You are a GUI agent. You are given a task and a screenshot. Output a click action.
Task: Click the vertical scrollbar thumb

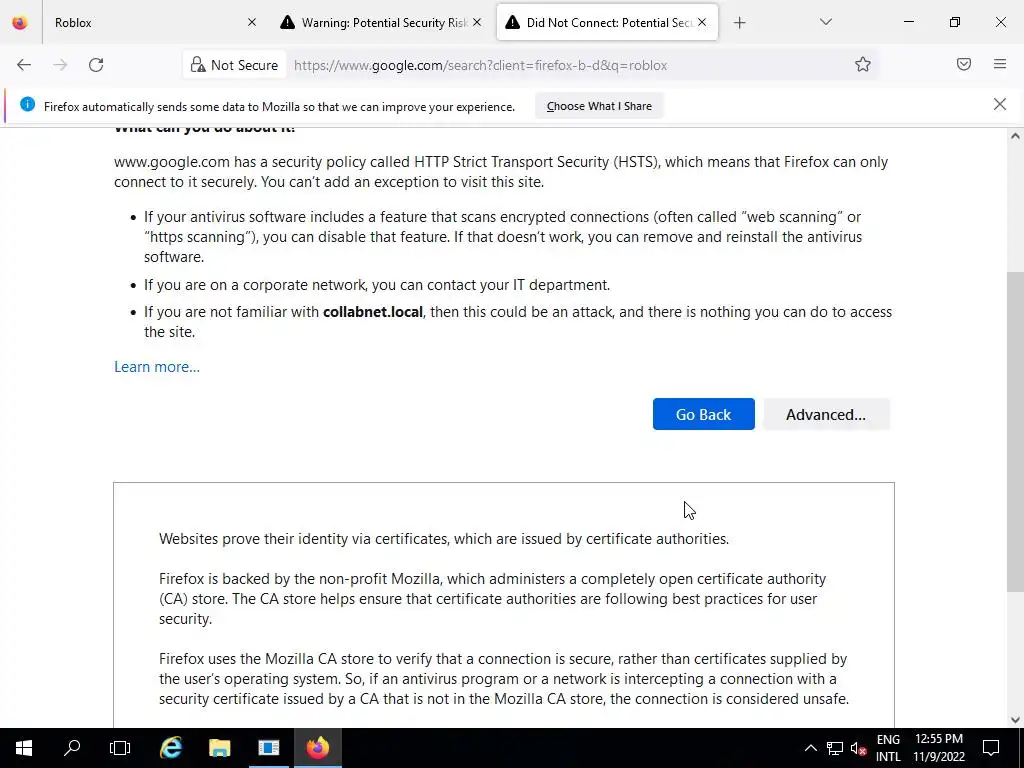click(x=1015, y=431)
